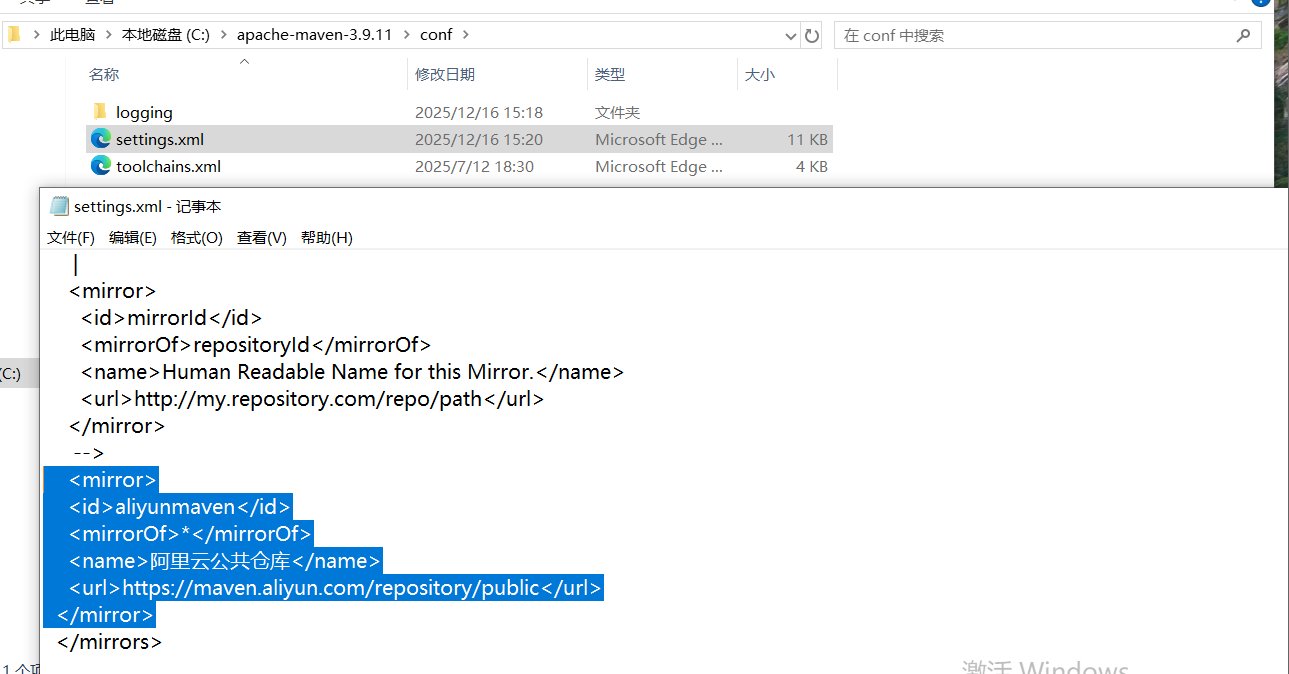Click the Notepad title settings.xml - 记事本
Viewport: 1289px width, 674px height.
(x=148, y=206)
